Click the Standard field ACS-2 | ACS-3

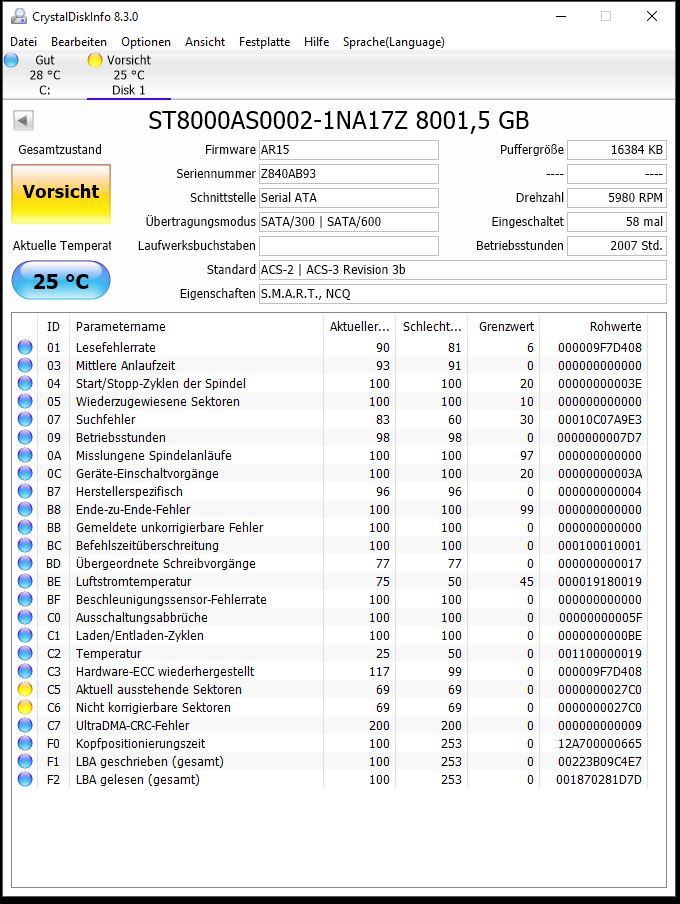(x=463, y=270)
